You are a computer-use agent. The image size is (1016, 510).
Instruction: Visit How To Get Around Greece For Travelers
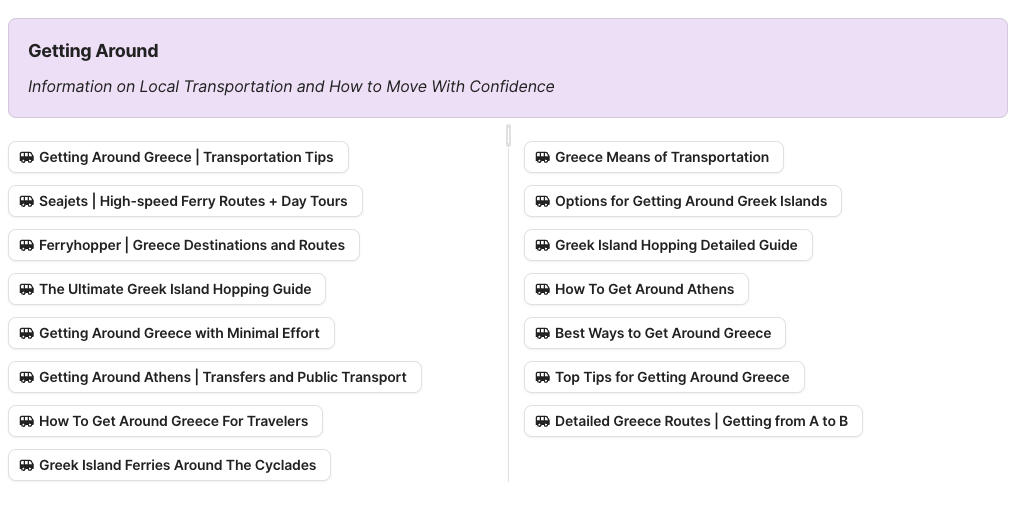173,421
